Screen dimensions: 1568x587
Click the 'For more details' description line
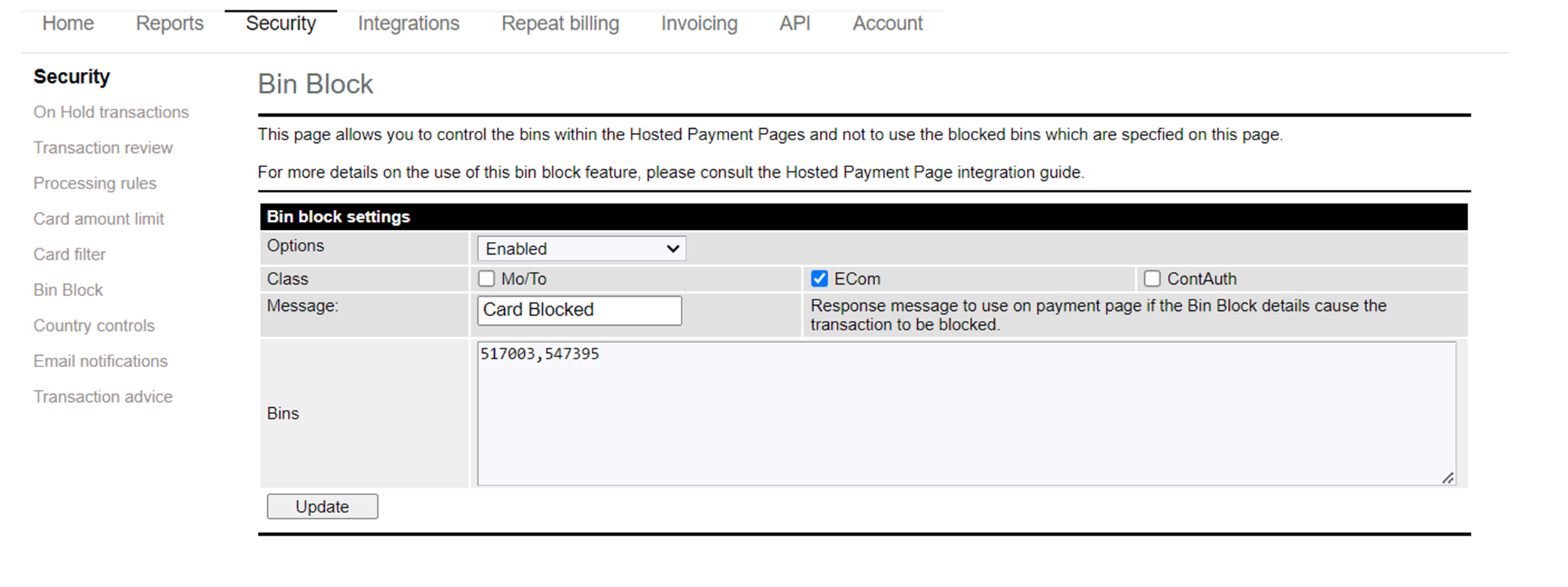671,172
